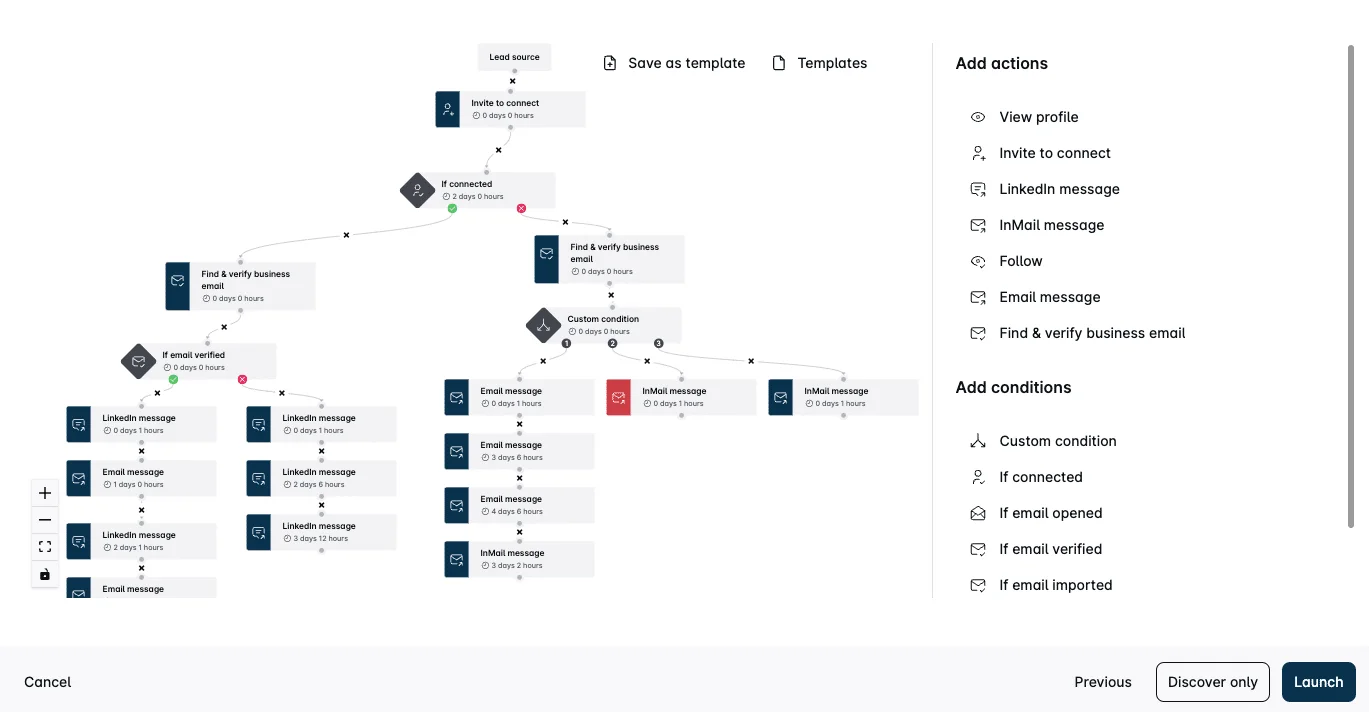Click the If connected diamond node icon
The image size is (1369, 712).
(418, 190)
